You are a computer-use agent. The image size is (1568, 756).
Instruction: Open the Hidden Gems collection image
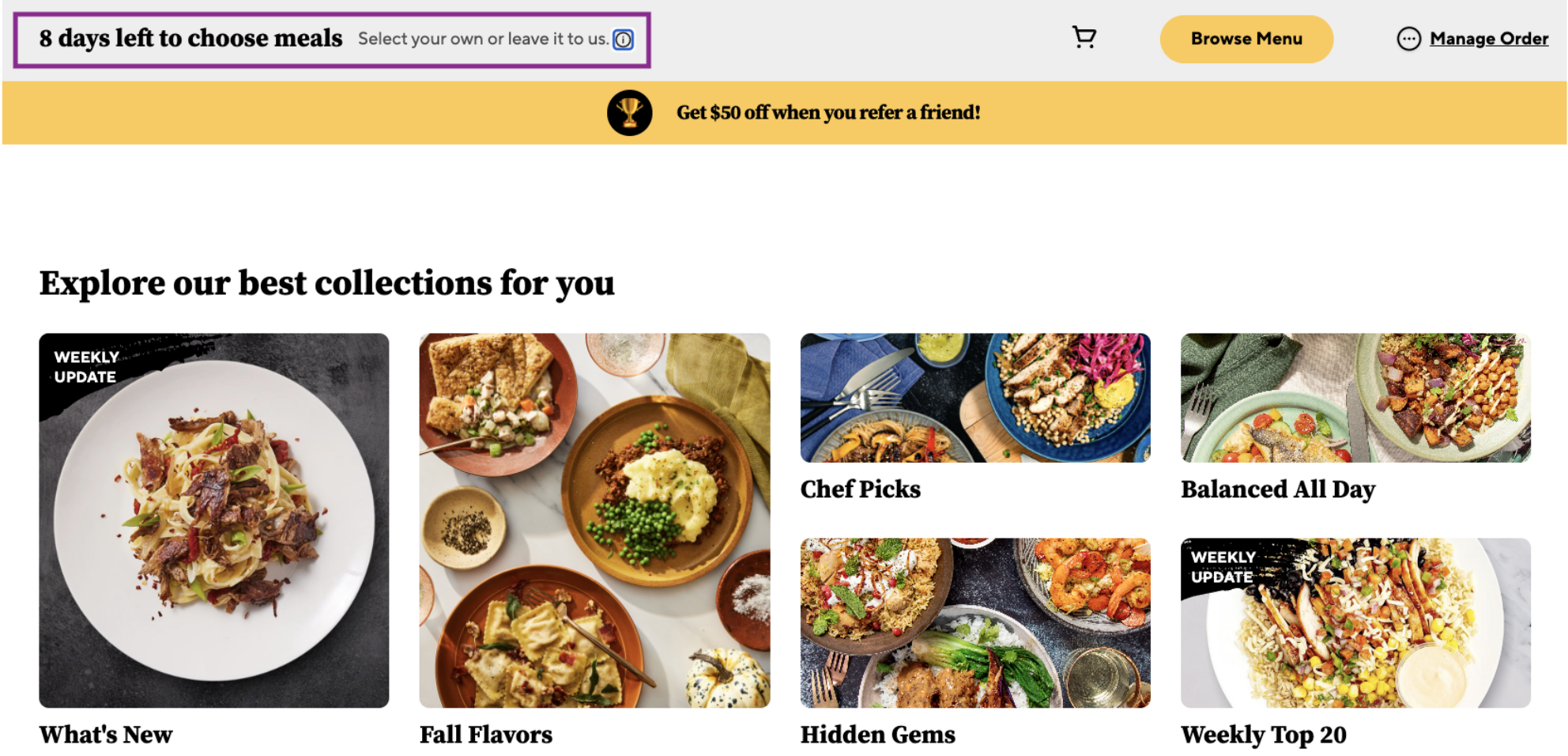[x=974, y=622]
